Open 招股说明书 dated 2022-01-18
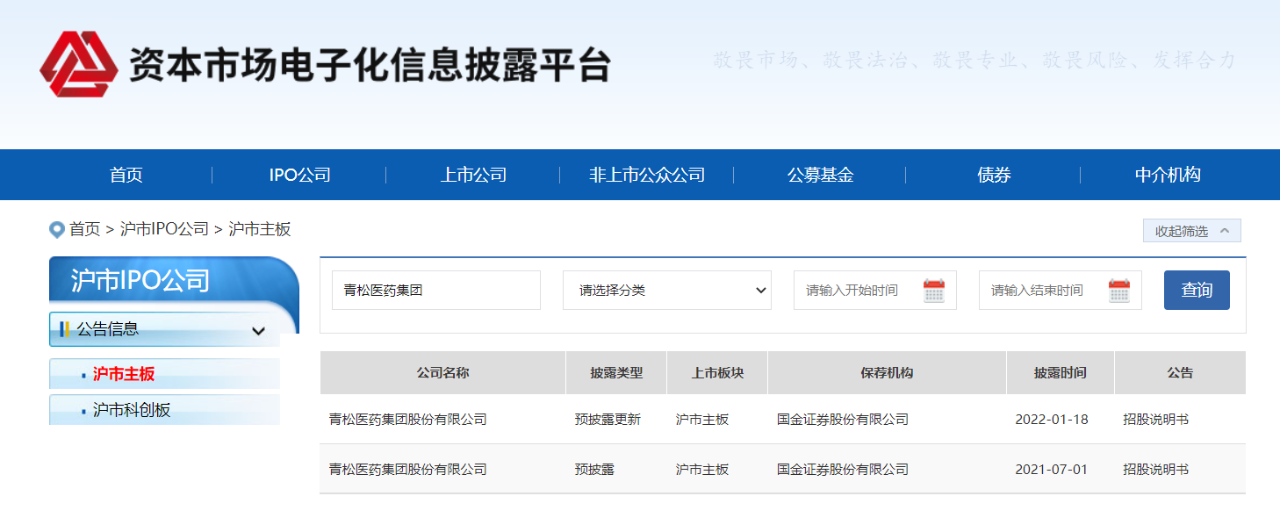The height and width of the screenshot is (511, 1280). [x=1156, y=420]
